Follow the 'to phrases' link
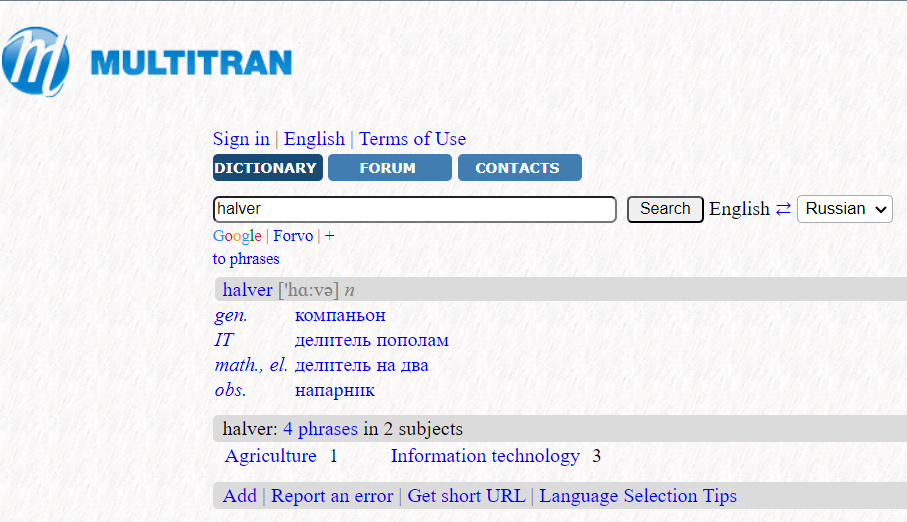907x522 pixels. point(246,259)
